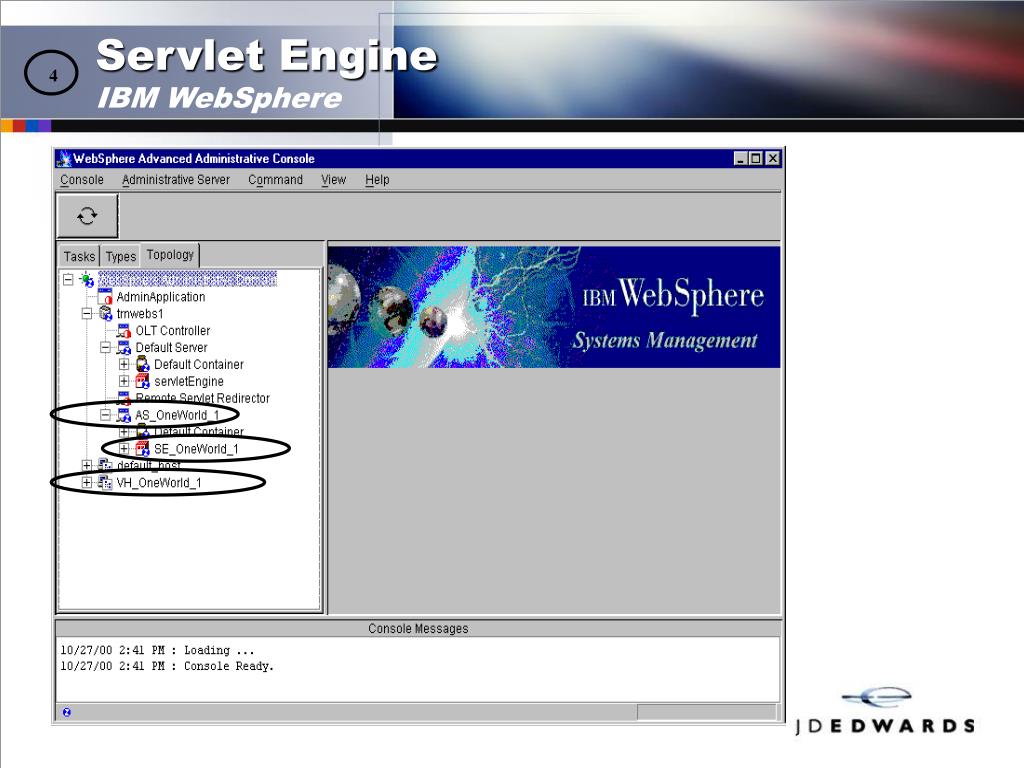Open the Command menu
Screen dimensions: 1024x768
pos(275,180)
